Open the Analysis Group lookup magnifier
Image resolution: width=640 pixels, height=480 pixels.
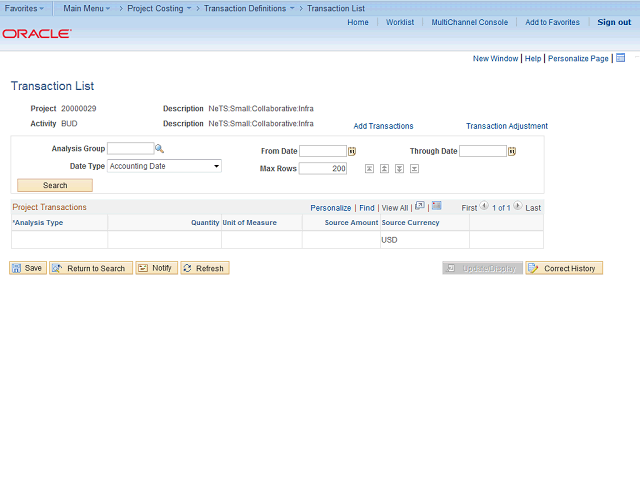(x=159, y=149)
